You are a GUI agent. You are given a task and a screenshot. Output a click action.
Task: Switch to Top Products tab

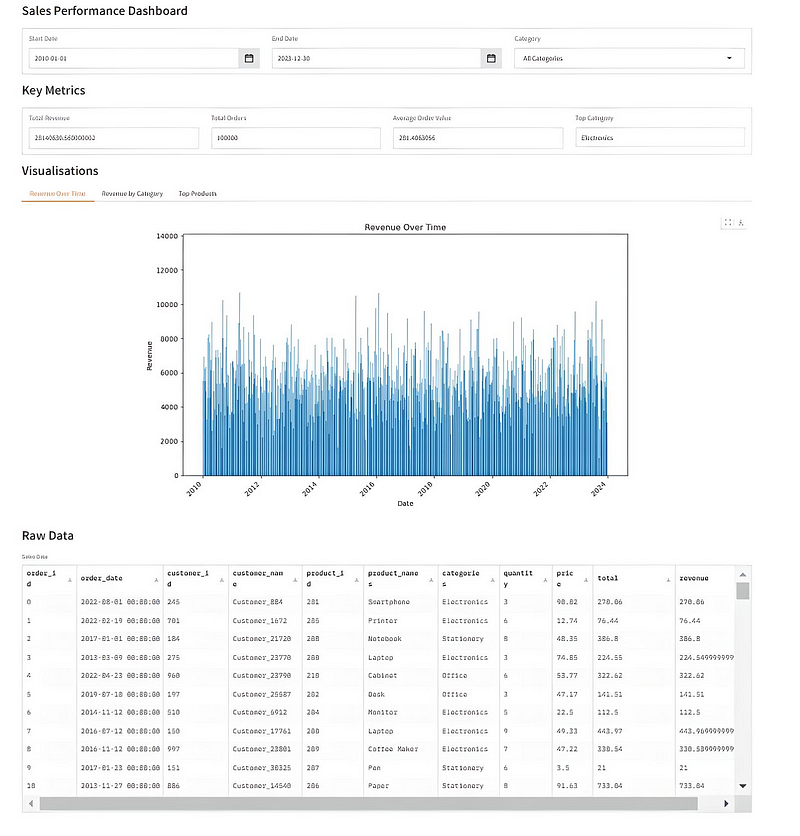[197, 194]
